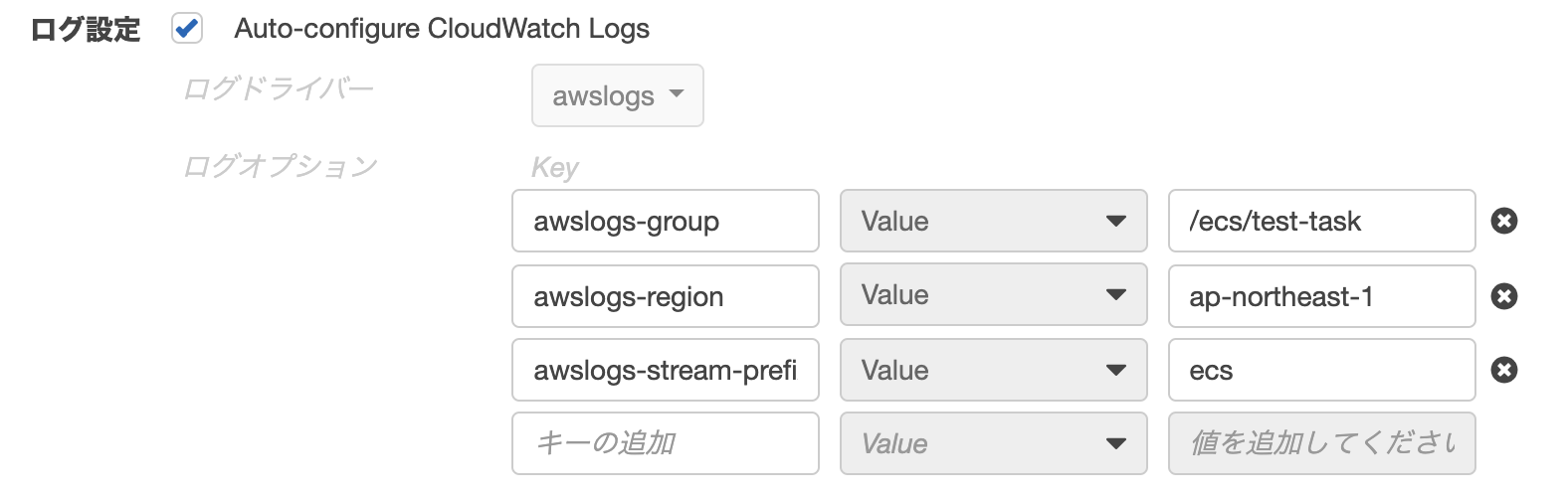Screen dimensions: 1568x497
Task: Delete the awslogs-region option with X icon
Action: 1503,296
